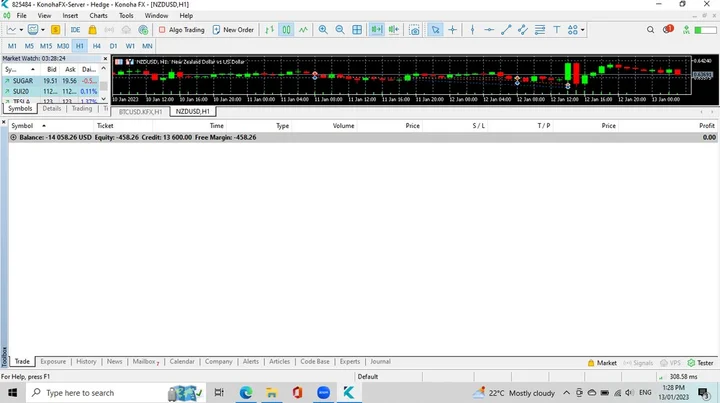Click the Windows taskbar search box
The width and height of the screenshot is (720, 403).
[115, 393]
